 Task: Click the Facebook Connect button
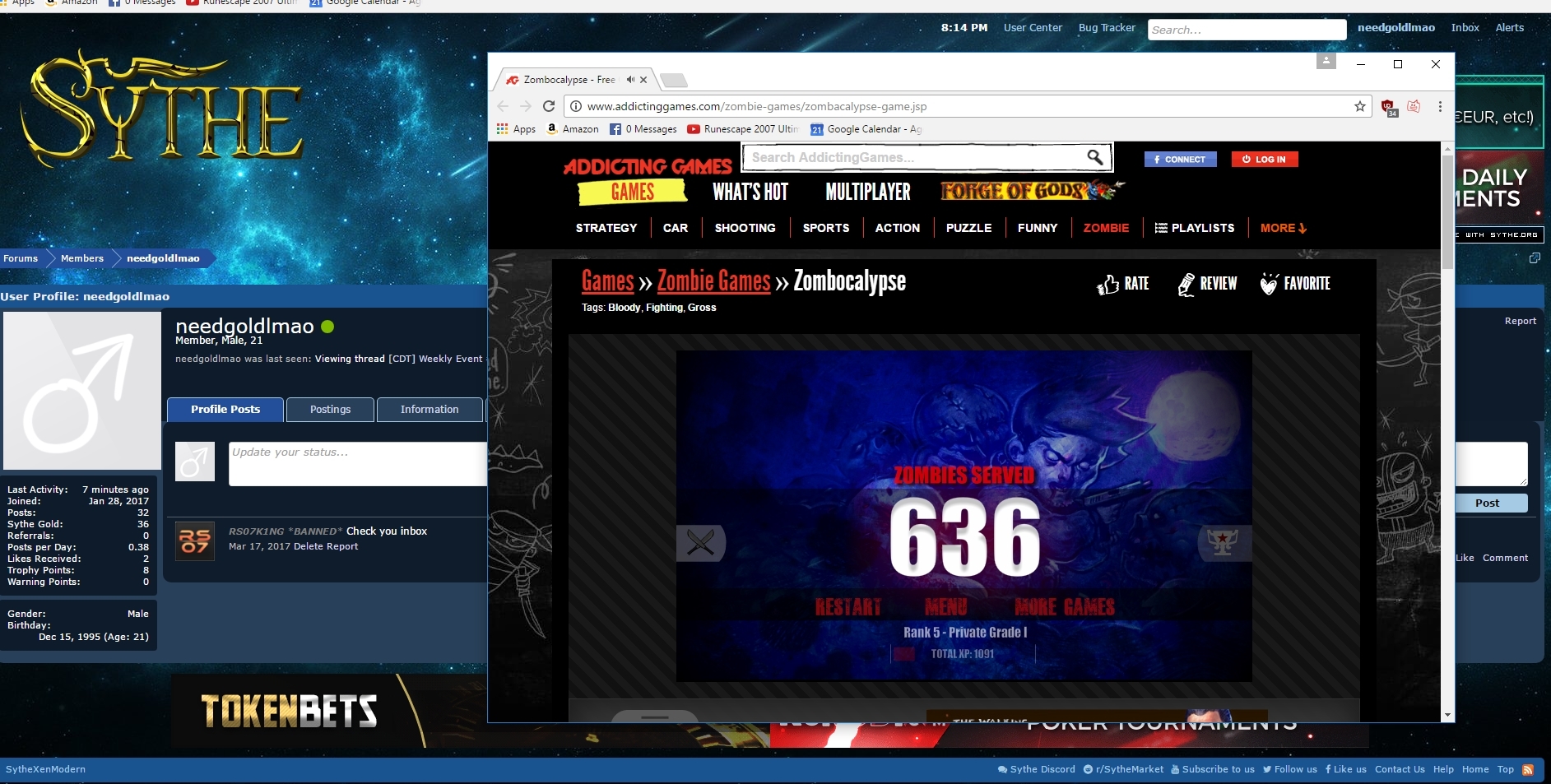point(1180,160)
